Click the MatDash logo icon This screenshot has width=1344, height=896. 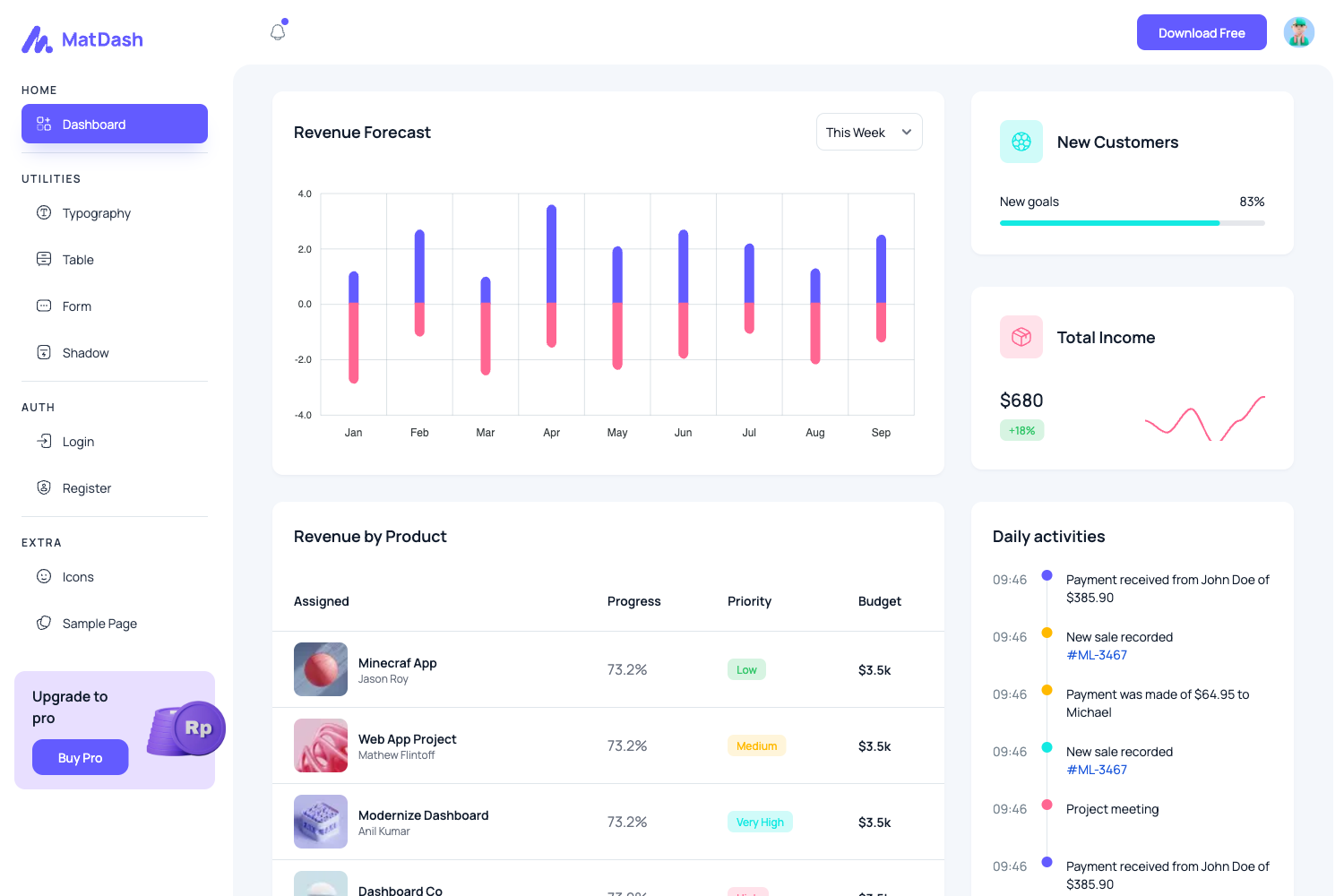(x=36, y=39)
